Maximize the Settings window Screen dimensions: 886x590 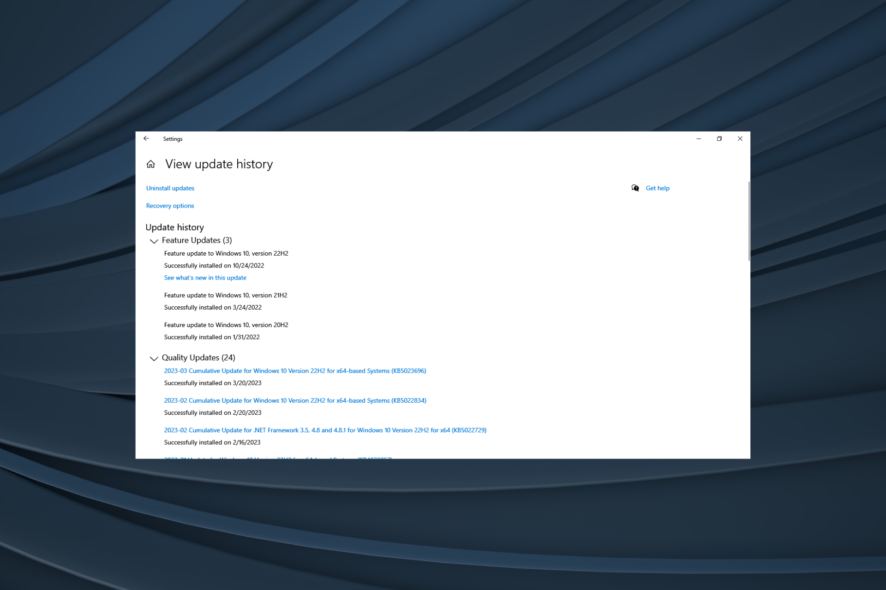tap(719, 138)
